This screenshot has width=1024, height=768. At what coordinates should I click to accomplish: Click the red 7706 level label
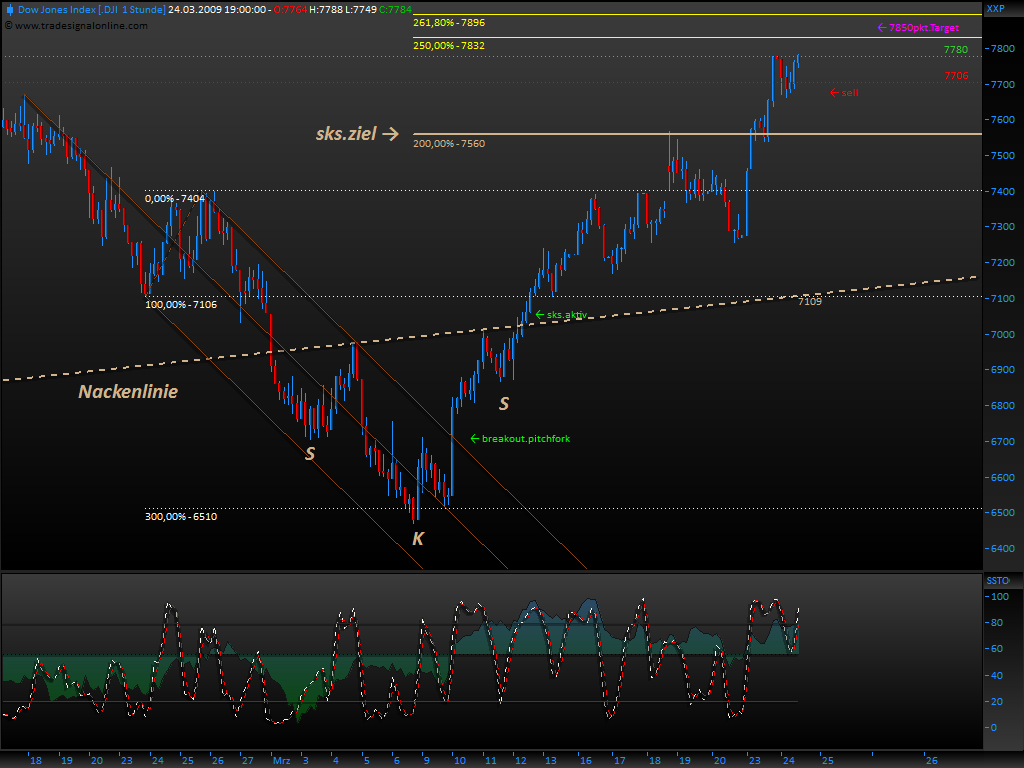[x=956, y=76]
